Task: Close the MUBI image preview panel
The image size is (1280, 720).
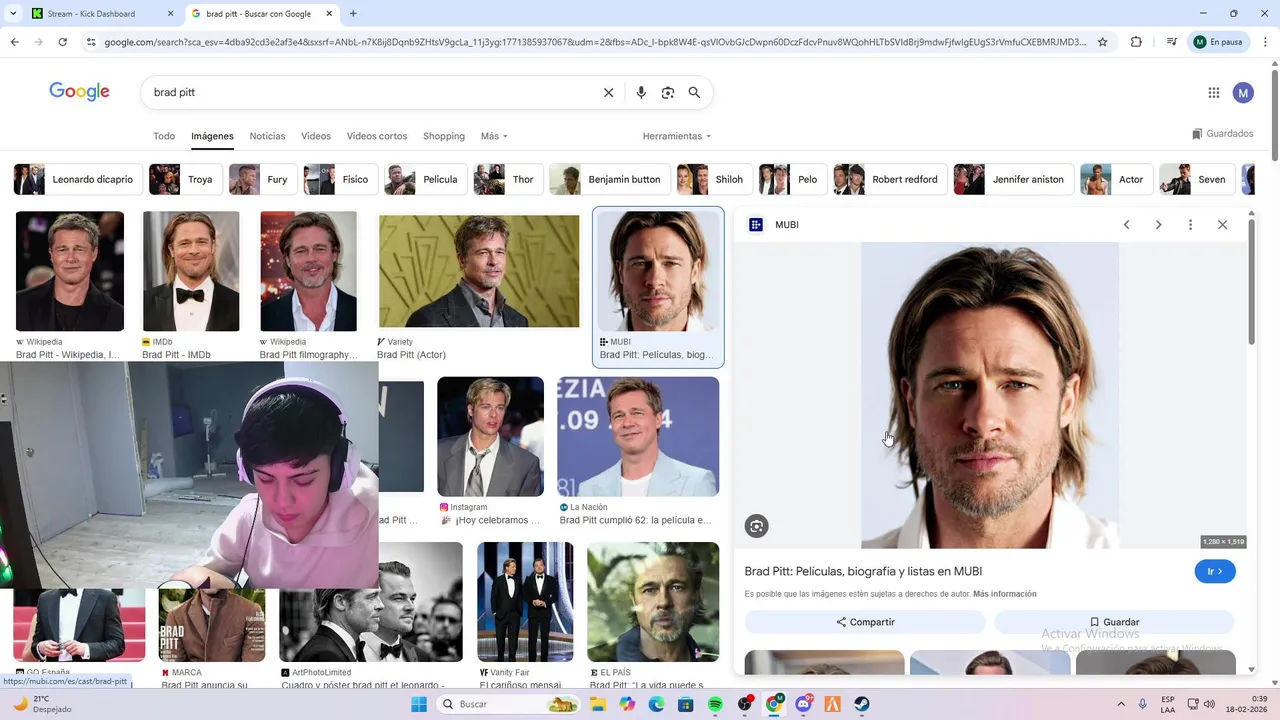Action: [x=1222, y=225]
